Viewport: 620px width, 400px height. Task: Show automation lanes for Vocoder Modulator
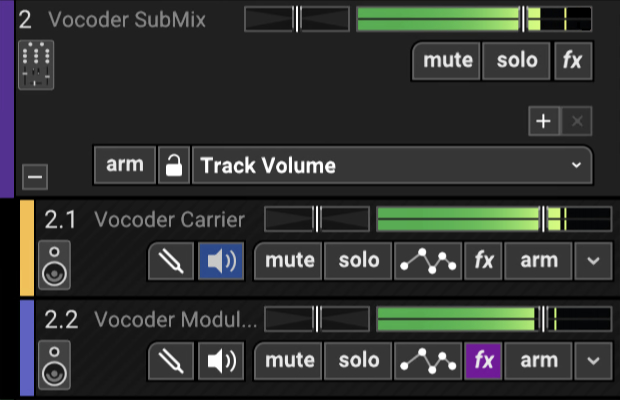pyautogui.click(x=428, y=361)
